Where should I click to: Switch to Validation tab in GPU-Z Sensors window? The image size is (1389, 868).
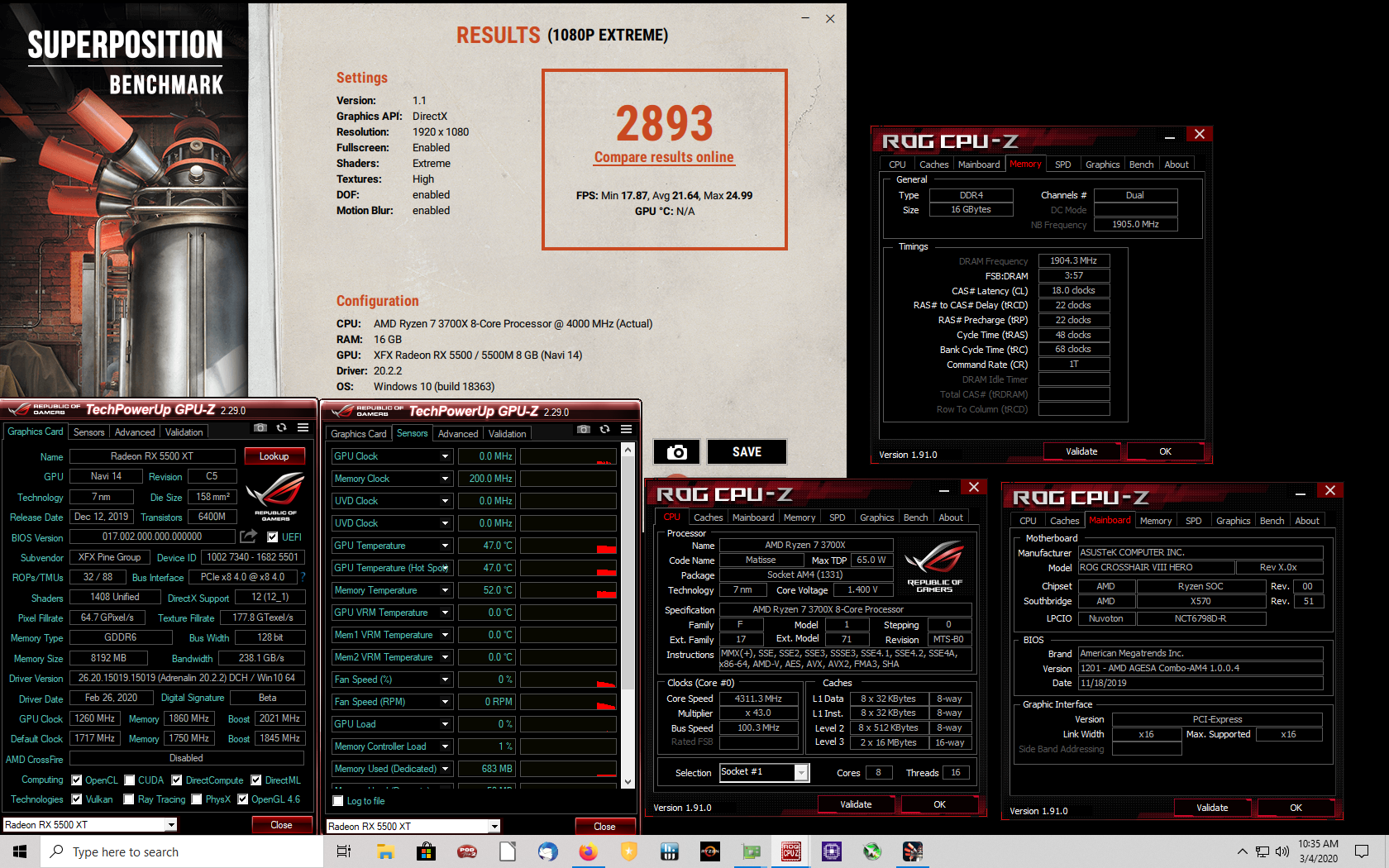[x=507, y=434]
